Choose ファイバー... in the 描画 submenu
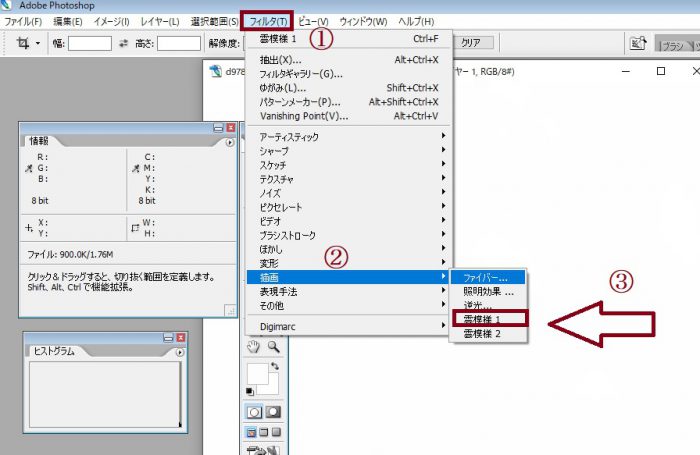This screenshot has width=700, height=455. [x=488, y=278]
